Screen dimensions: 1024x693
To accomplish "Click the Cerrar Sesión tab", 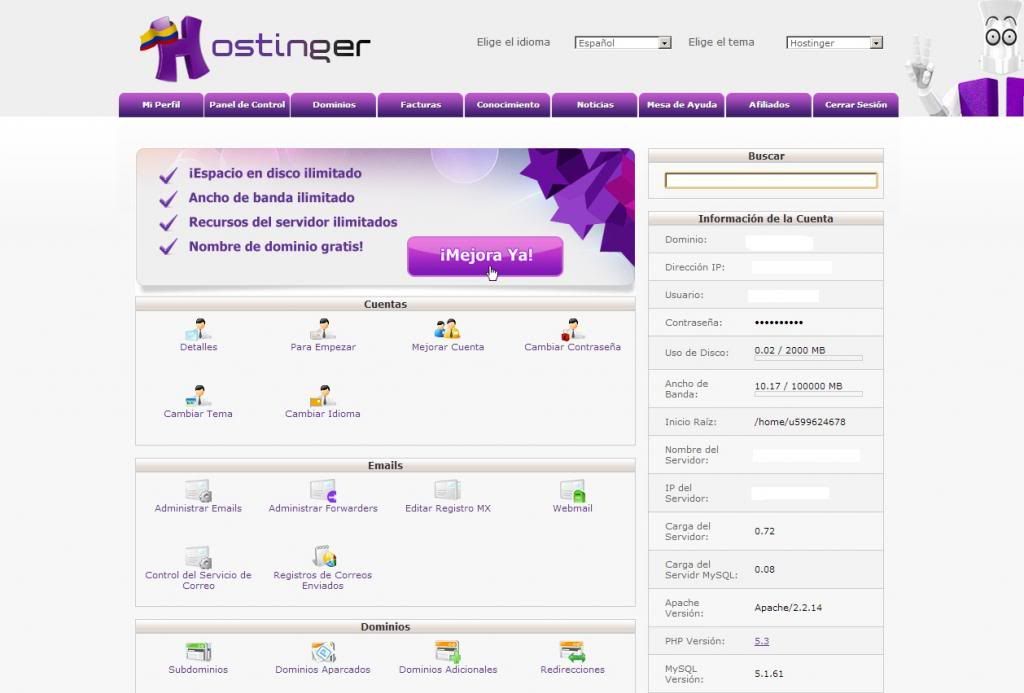I will click(856, 105).
